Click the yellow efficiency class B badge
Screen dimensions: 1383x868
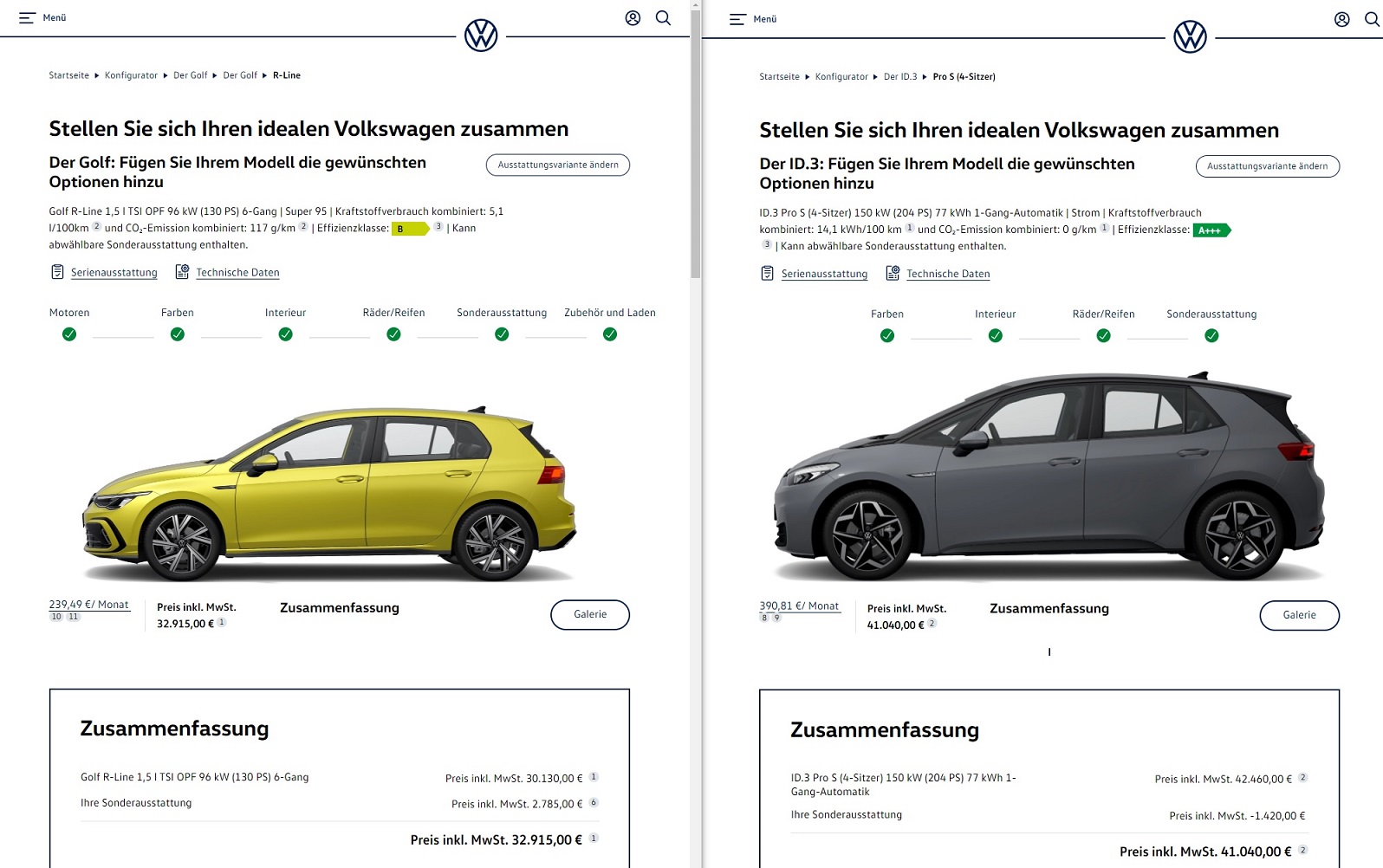tap(411, 229)
